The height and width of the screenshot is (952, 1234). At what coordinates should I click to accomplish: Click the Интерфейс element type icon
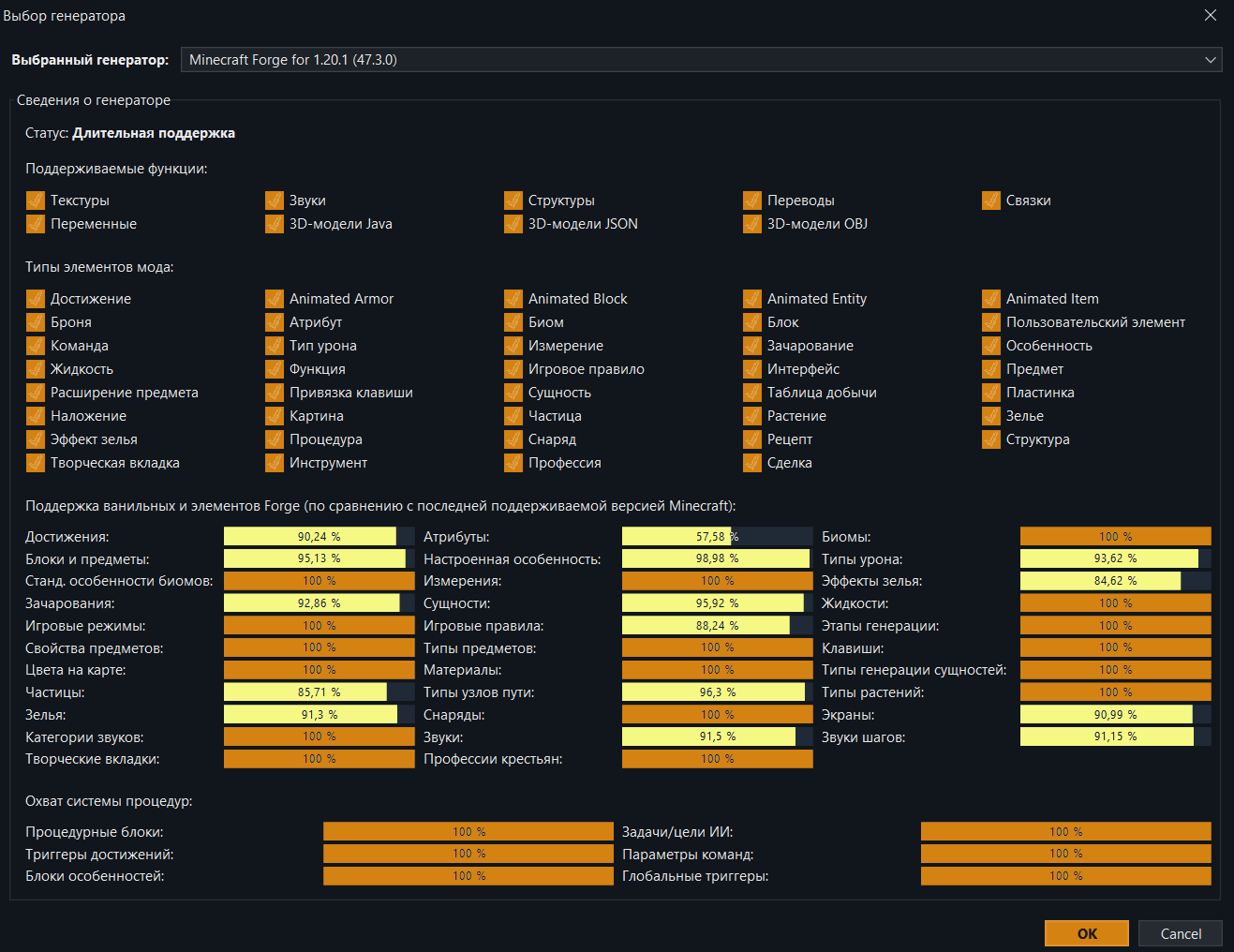[x=752, y=369]
